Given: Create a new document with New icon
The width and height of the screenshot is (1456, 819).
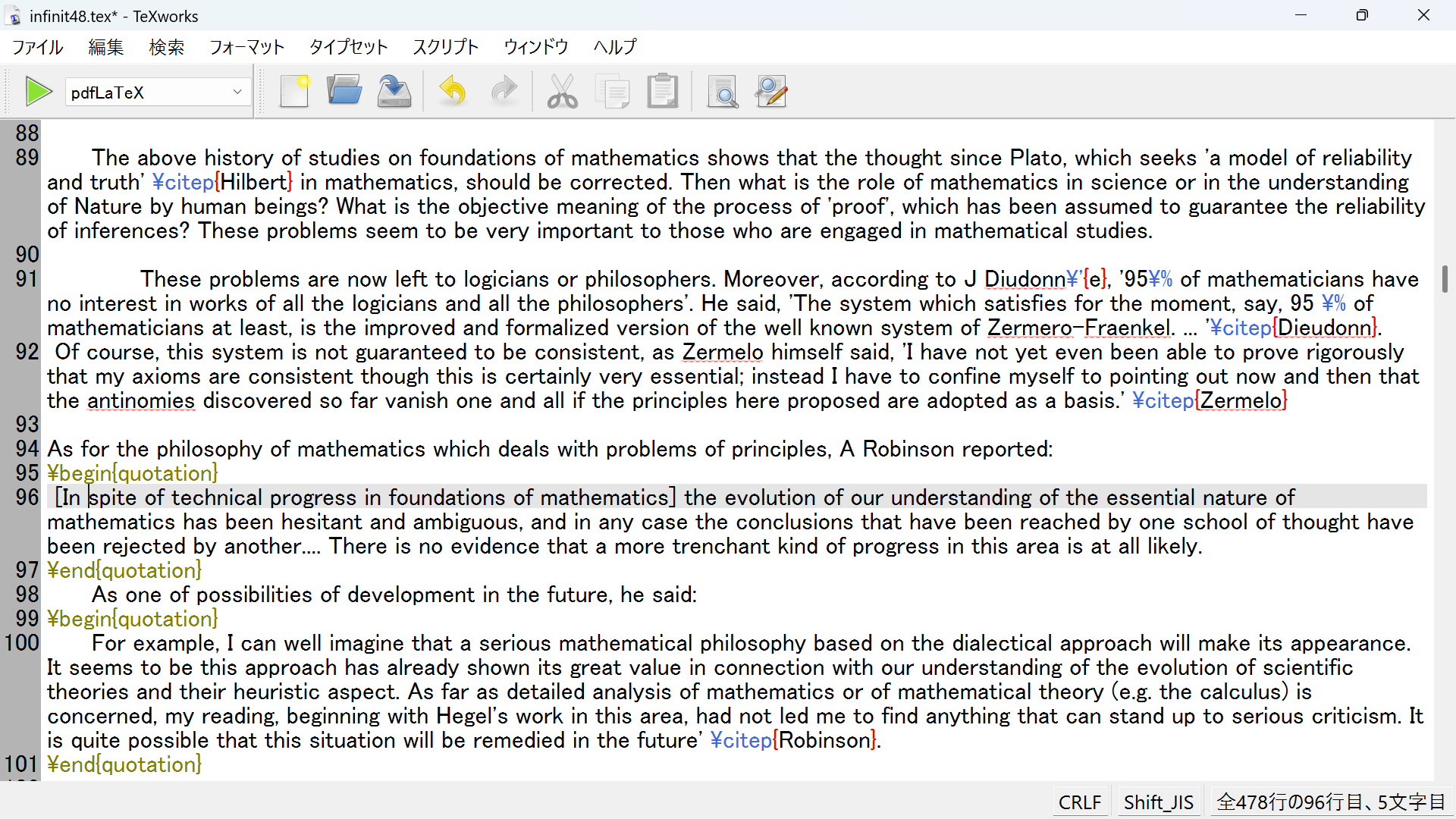Looking at the screenshot, I should (x=294, y=92).
